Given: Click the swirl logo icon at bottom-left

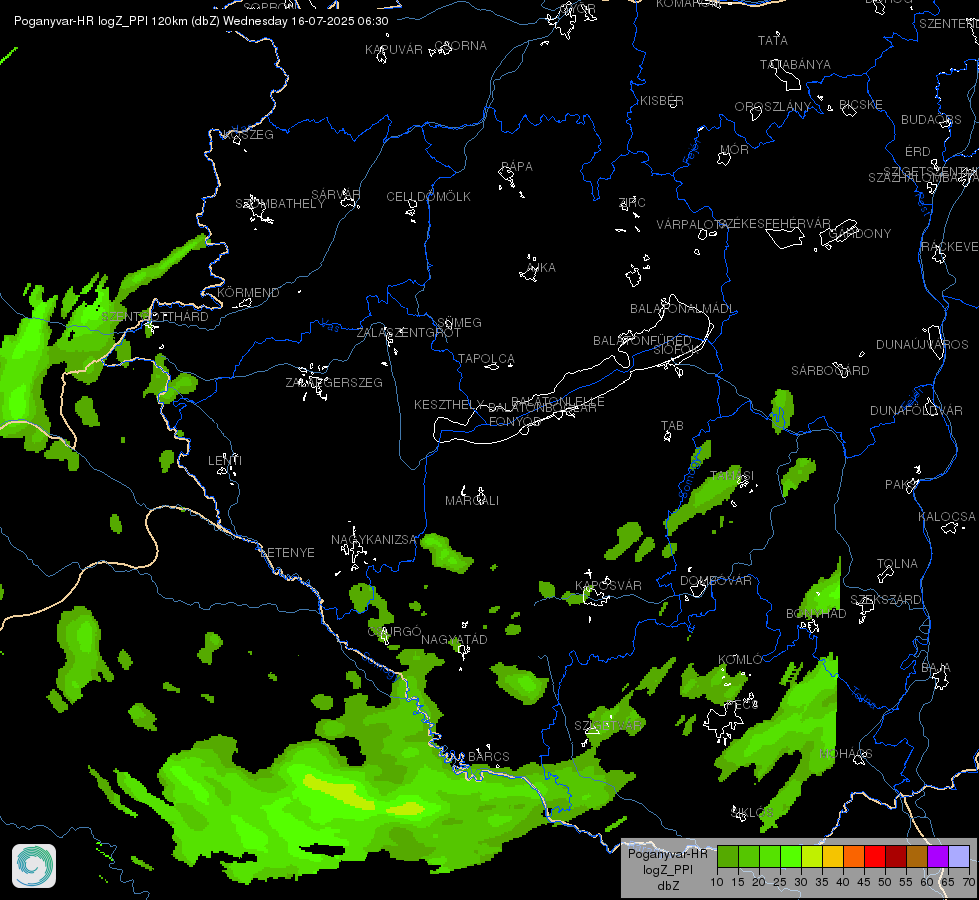Looking at the screenshot, I should point(34,866).
